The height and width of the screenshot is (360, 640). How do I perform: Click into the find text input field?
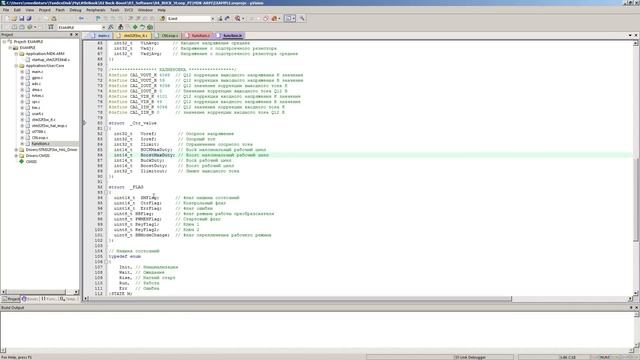188,19
